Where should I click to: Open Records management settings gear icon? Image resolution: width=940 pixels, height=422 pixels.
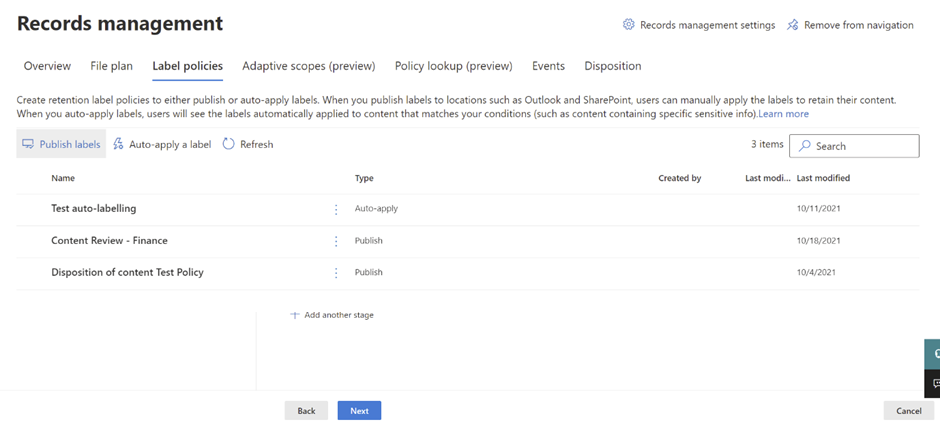(x=629, y=25)
